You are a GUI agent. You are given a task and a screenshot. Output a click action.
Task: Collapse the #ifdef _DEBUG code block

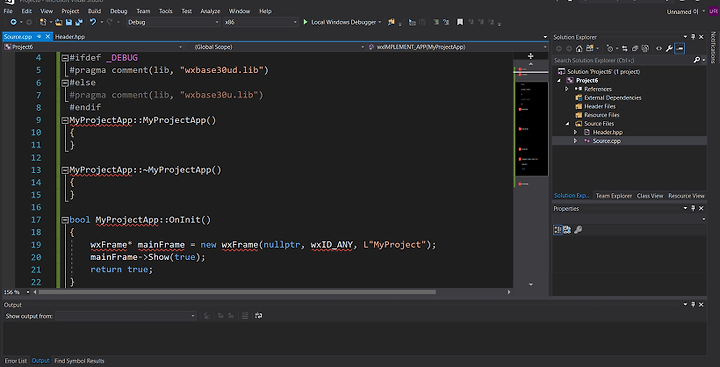[65, 58]
